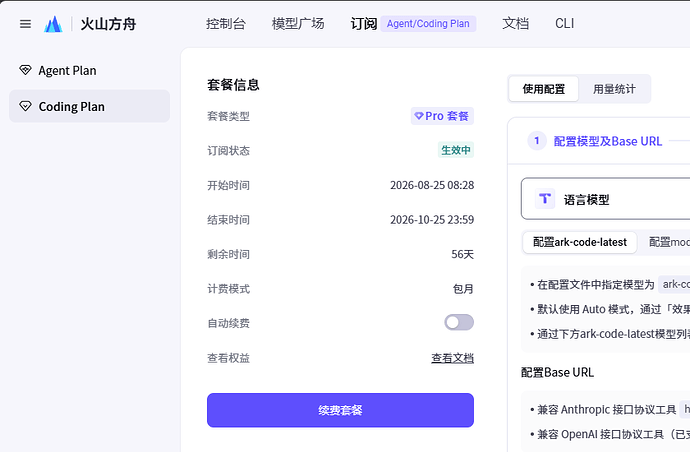Click the 续费套餐 button
This screenshot has height=452, width=690.
pyautogui.click(x=340, y=410)
